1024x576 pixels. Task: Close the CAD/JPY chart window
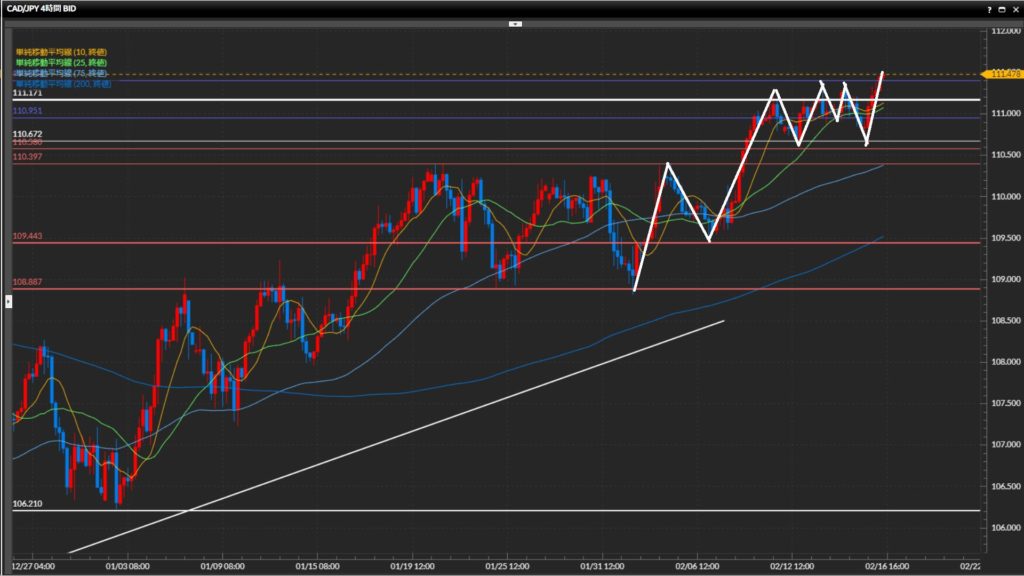pyautogui.click(x=1014, y=8)
